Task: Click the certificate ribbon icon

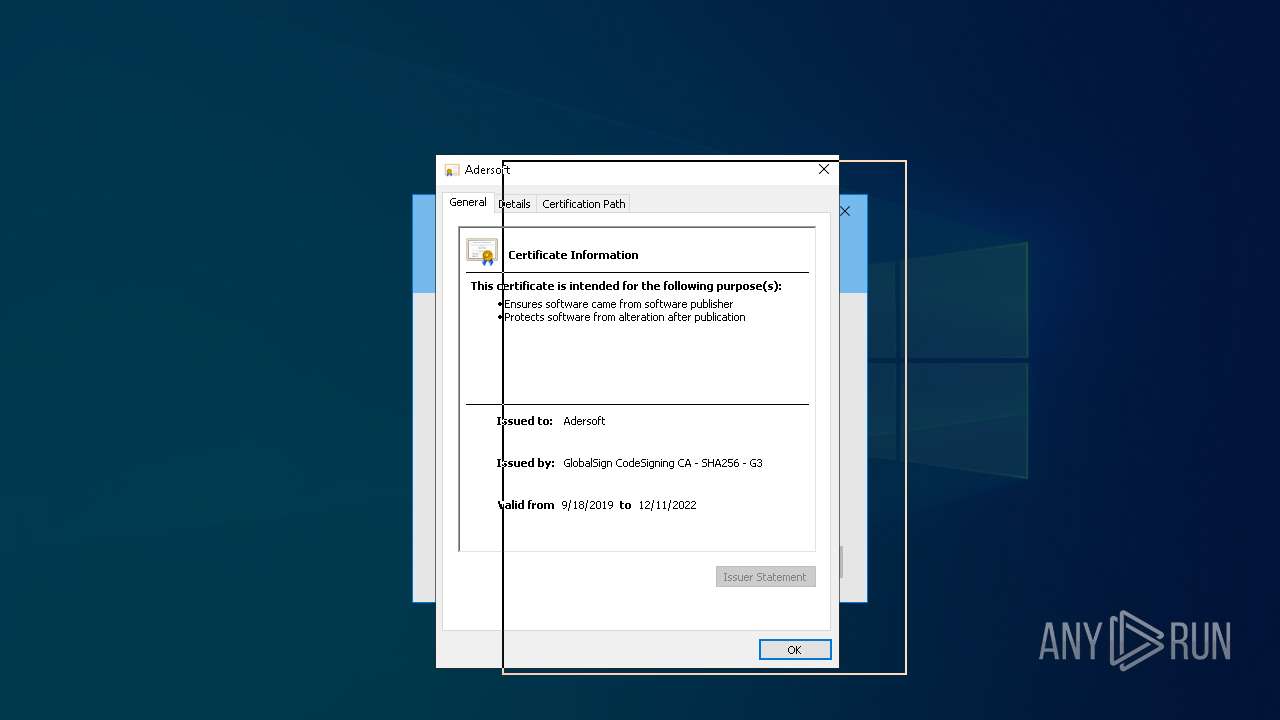Action: (482, 252)
